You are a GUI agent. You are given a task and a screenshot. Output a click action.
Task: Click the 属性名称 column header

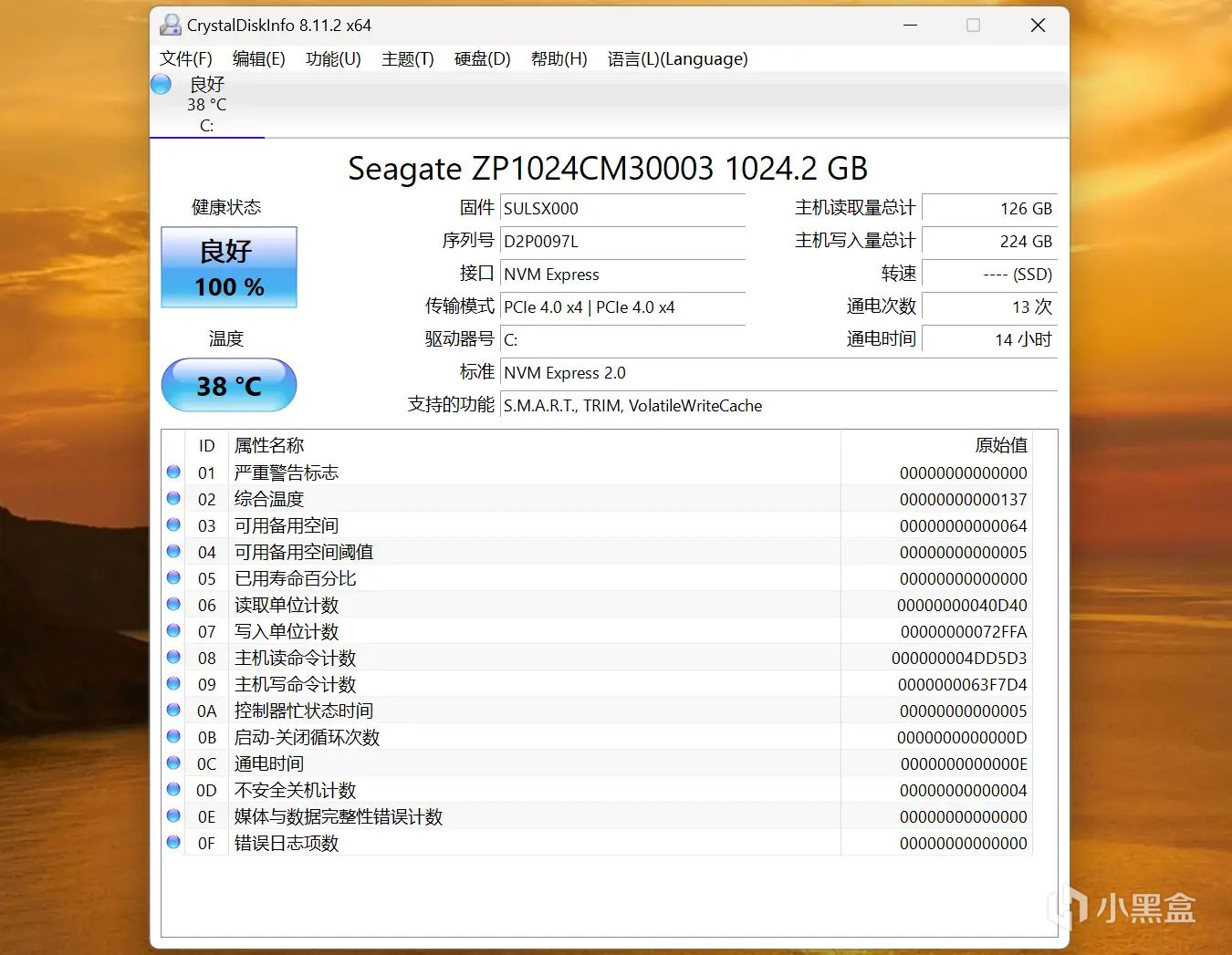point(534,445)
